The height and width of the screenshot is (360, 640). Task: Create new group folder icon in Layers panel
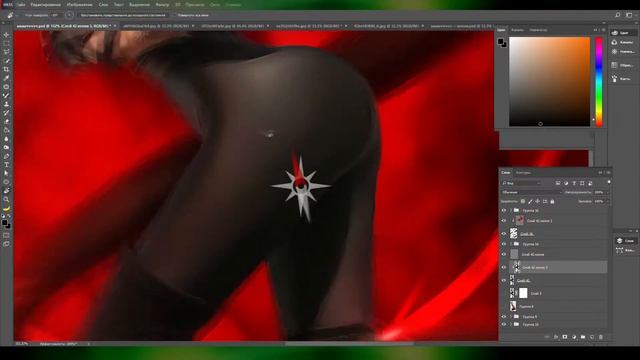coord(583,337)
